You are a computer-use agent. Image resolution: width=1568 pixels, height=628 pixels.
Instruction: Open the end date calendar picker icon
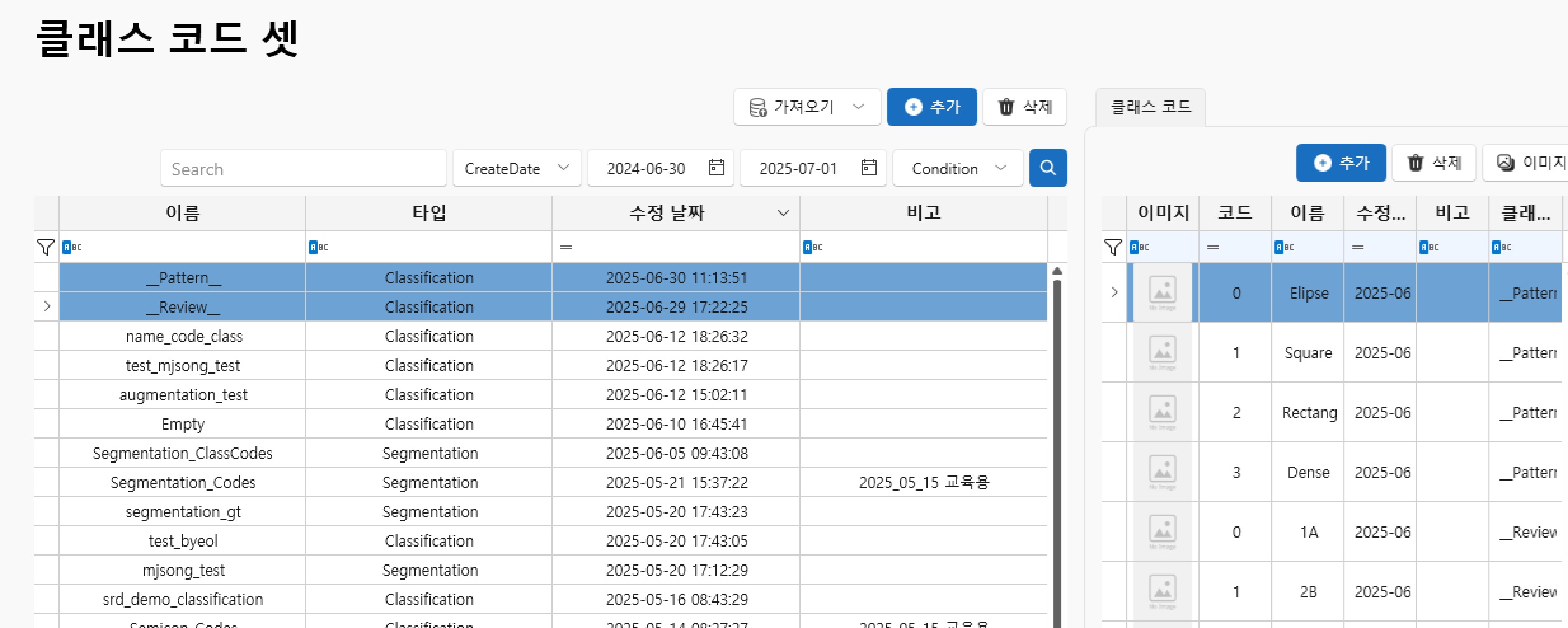click(868, 168)
